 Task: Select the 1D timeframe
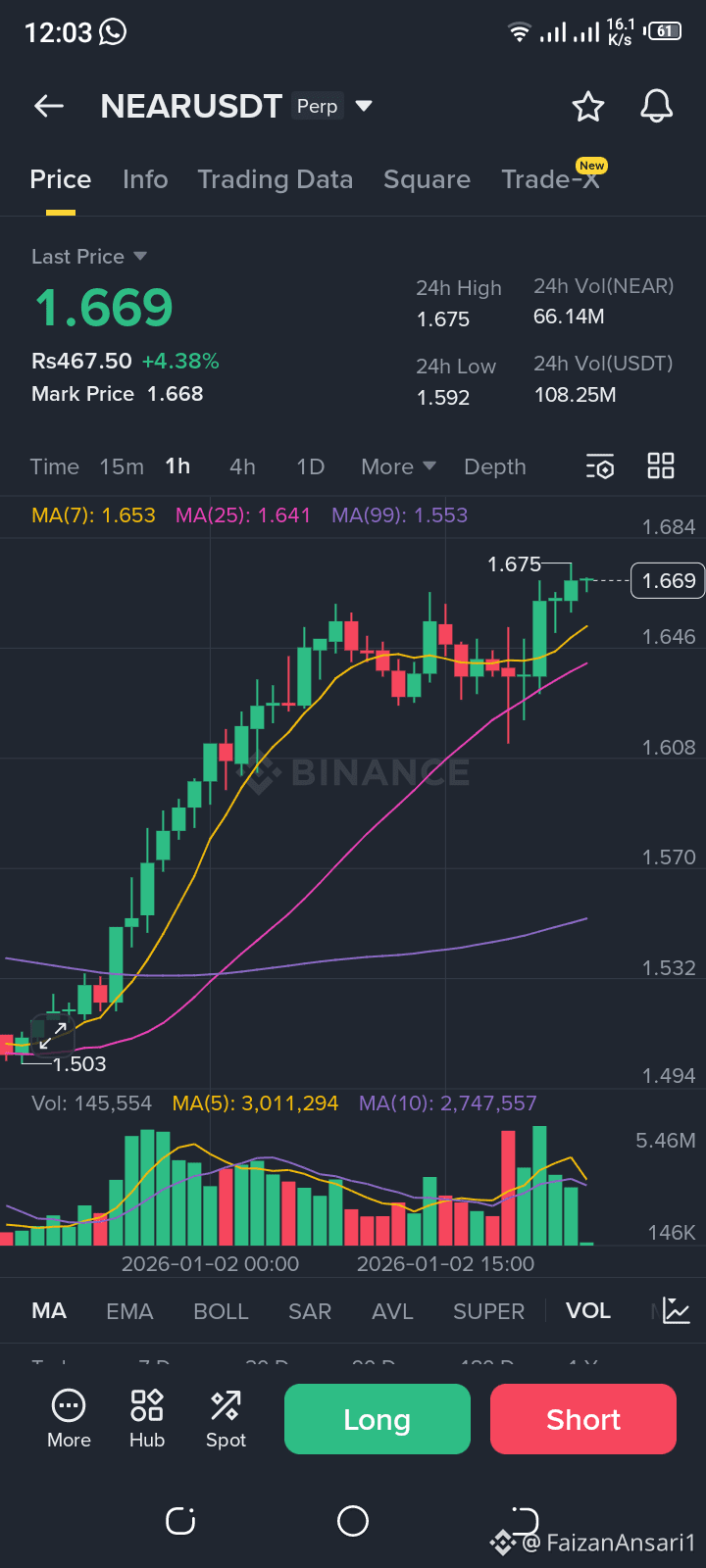coord(310,466)
